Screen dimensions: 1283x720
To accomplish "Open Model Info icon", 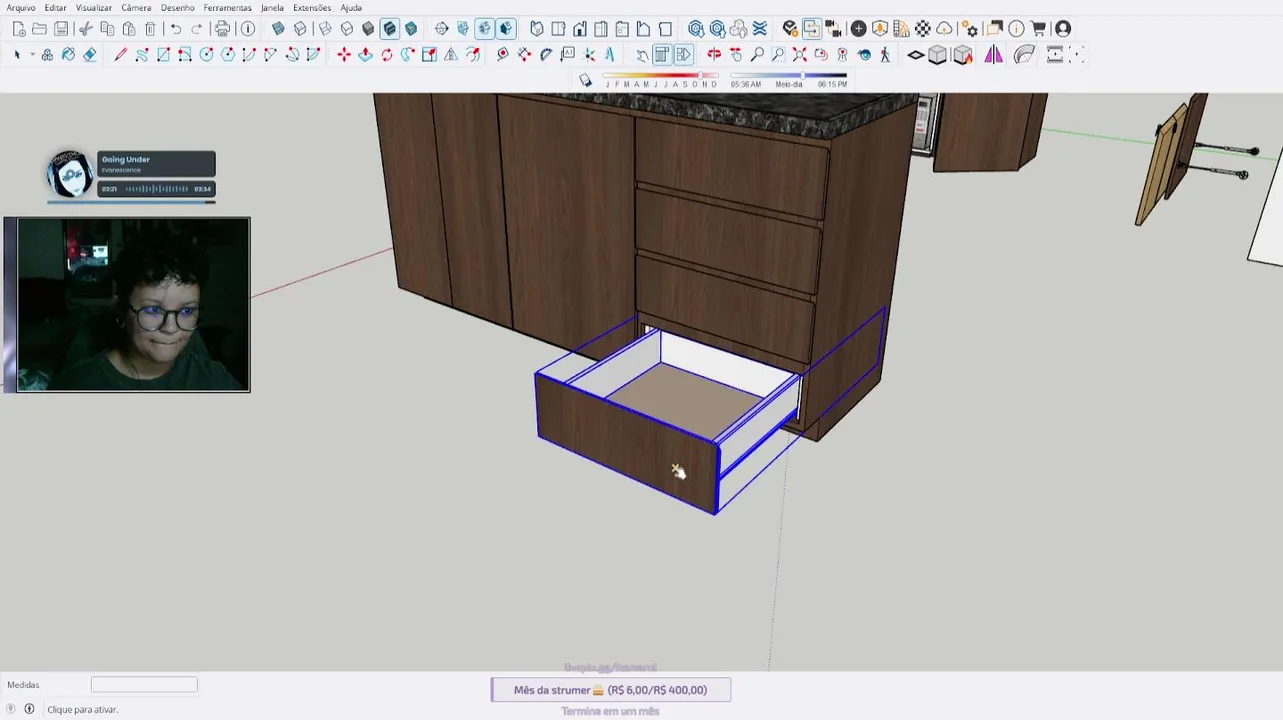I will pyautogui.click(x=248, y=29).
